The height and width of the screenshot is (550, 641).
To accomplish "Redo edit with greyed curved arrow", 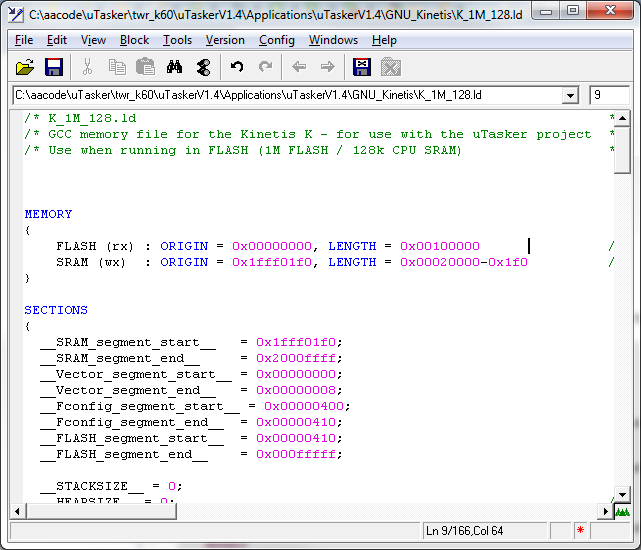I will click(266, 67).
